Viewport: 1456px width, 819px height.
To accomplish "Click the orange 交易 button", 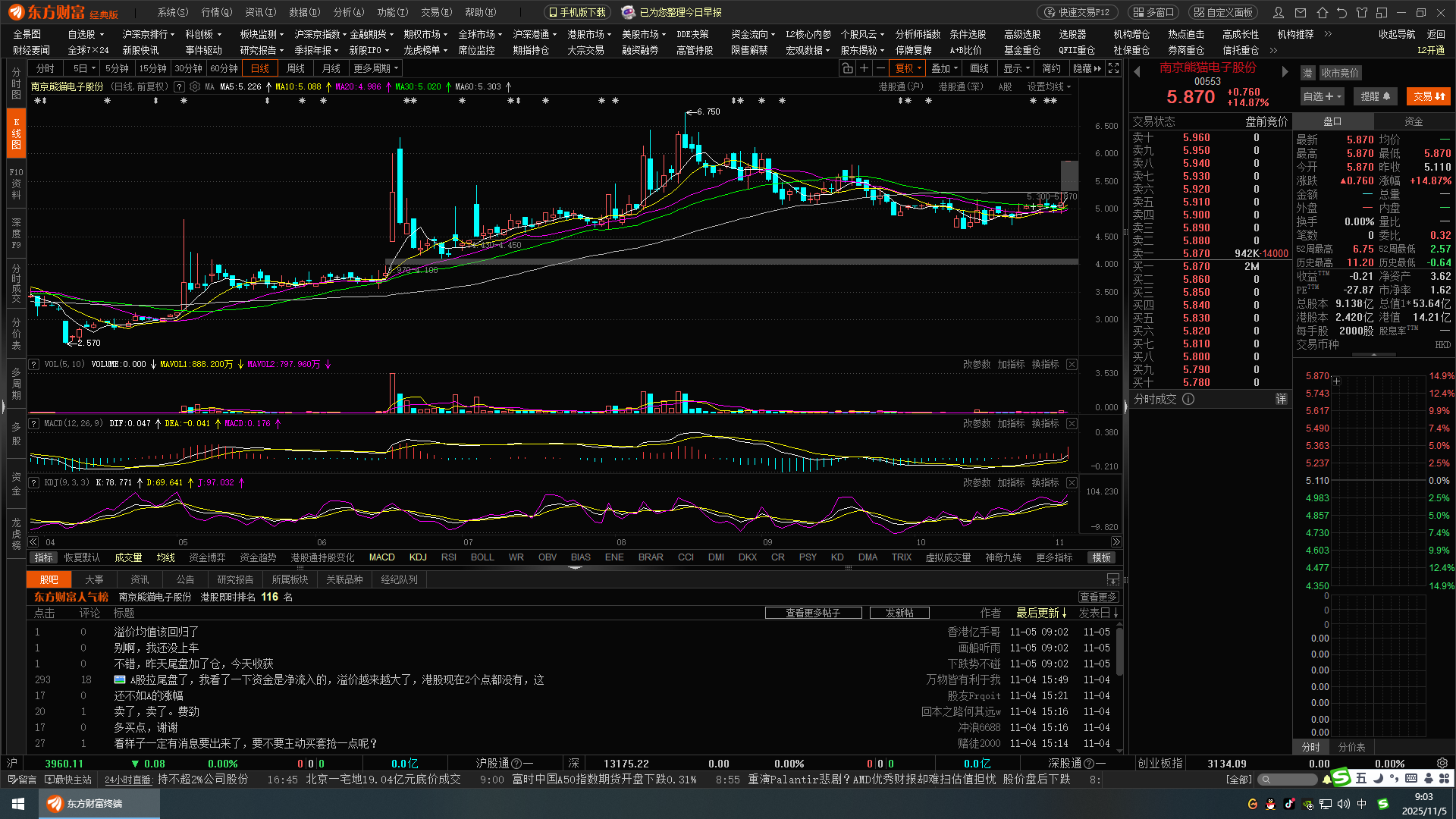I will pos(1428,96).
